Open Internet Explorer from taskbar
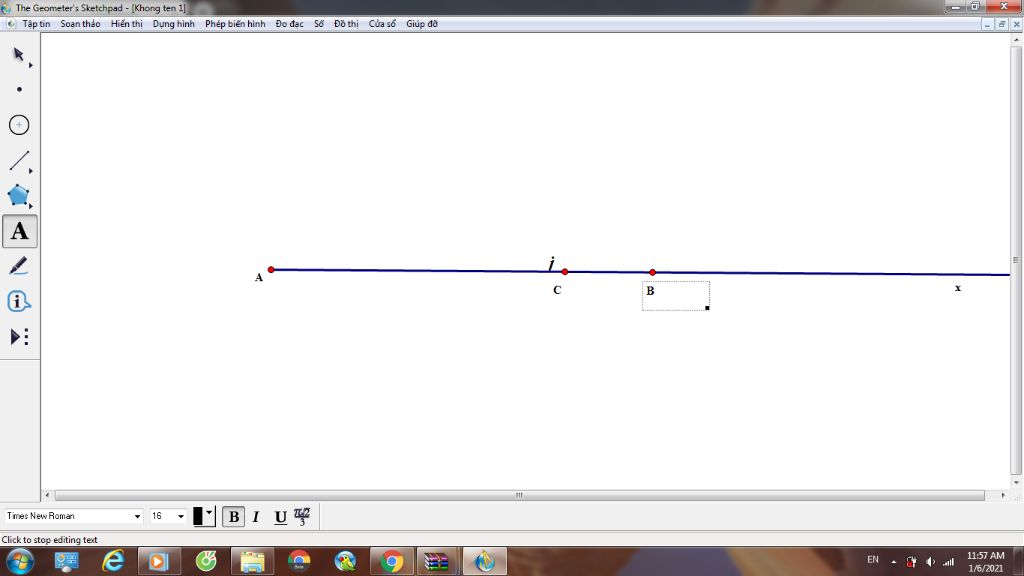The image size is (1024, 576). coord(113,561)
